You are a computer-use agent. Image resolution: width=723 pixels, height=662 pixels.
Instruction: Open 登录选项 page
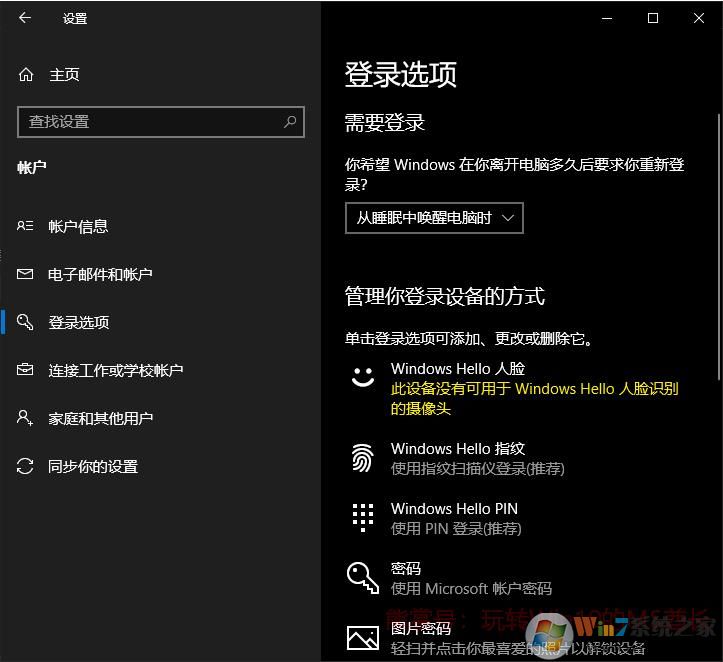click(79, 322)
